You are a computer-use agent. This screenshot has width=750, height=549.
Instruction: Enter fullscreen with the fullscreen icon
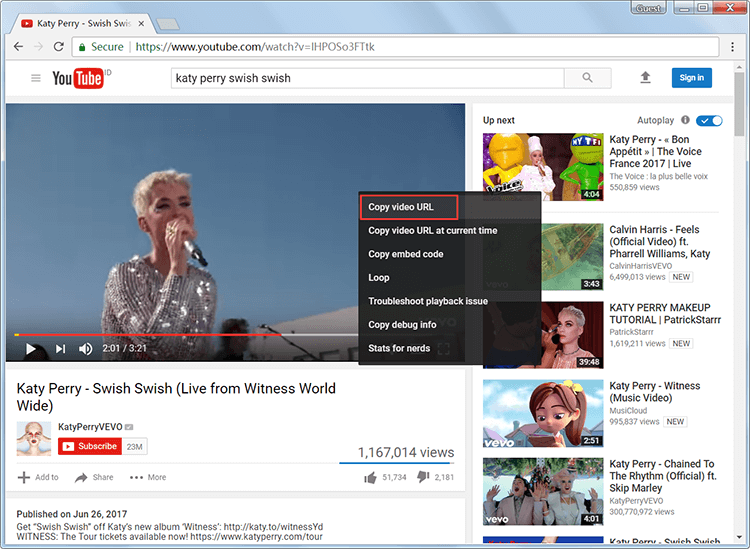pyautogui.click(x=443, y=349)
